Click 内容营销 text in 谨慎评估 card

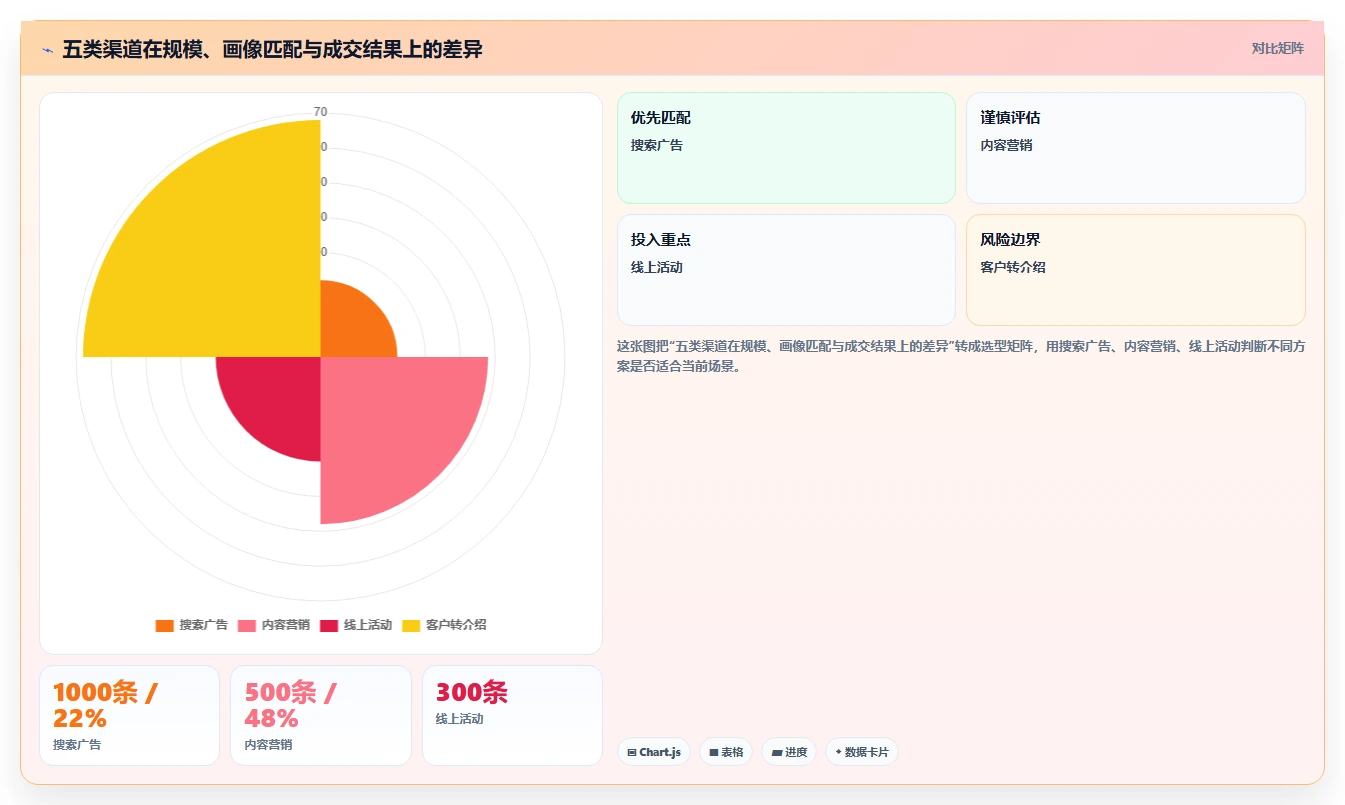[1006, 145]
